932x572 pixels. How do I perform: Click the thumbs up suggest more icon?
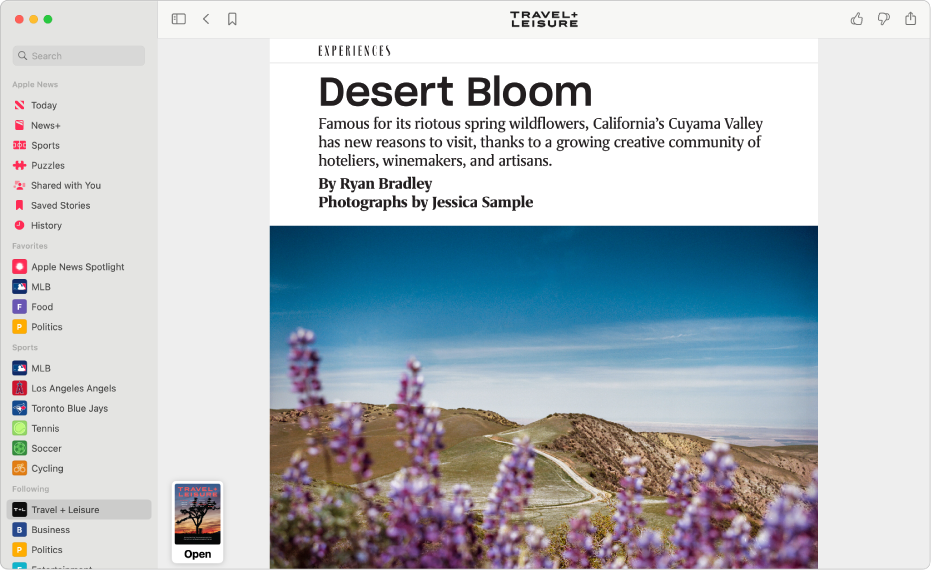coord(857,19)
